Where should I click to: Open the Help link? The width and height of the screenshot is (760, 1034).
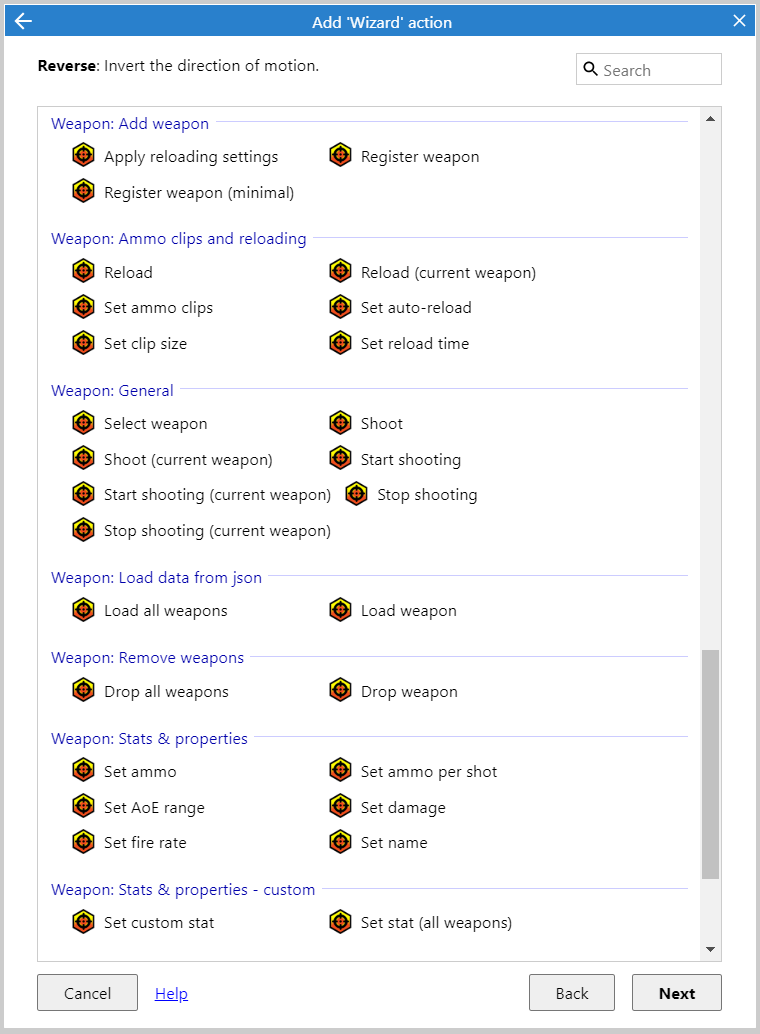[171, 993]
